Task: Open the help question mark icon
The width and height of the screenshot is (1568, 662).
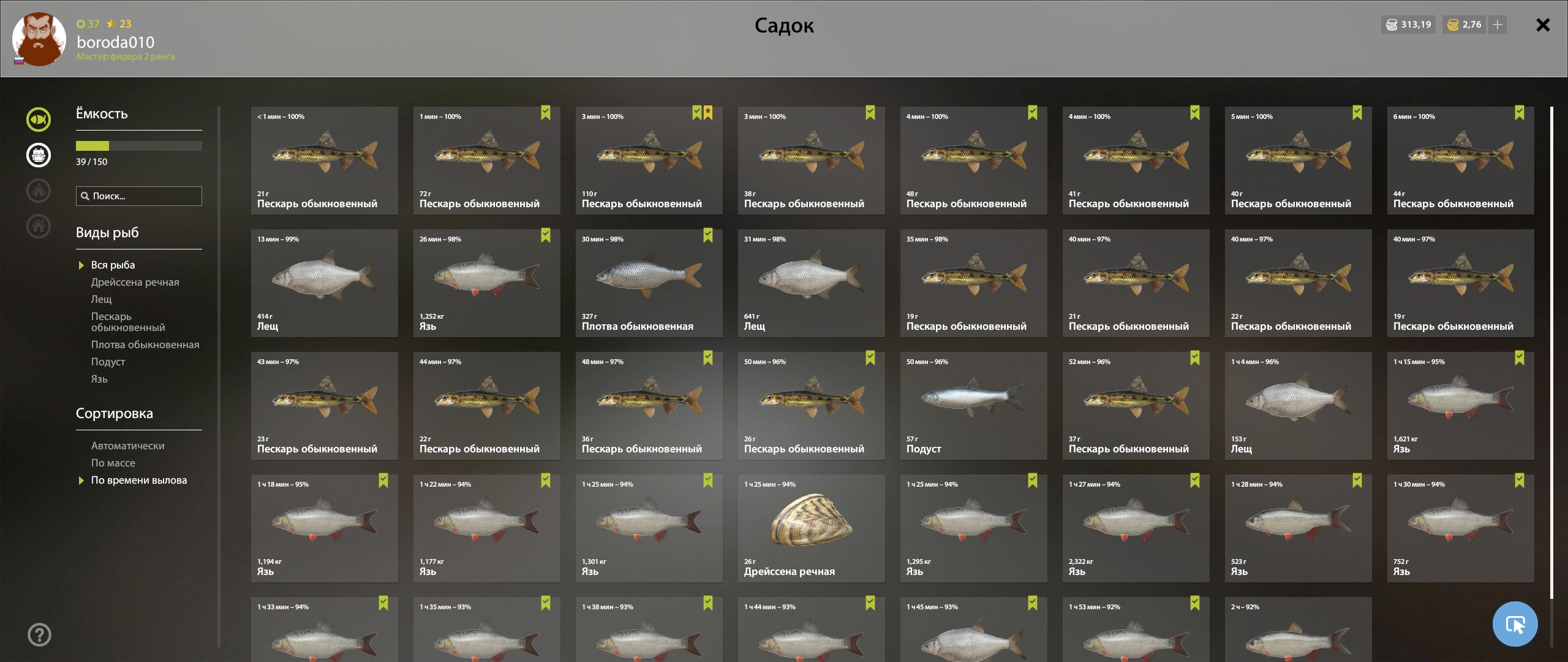Action: point(39,634)
